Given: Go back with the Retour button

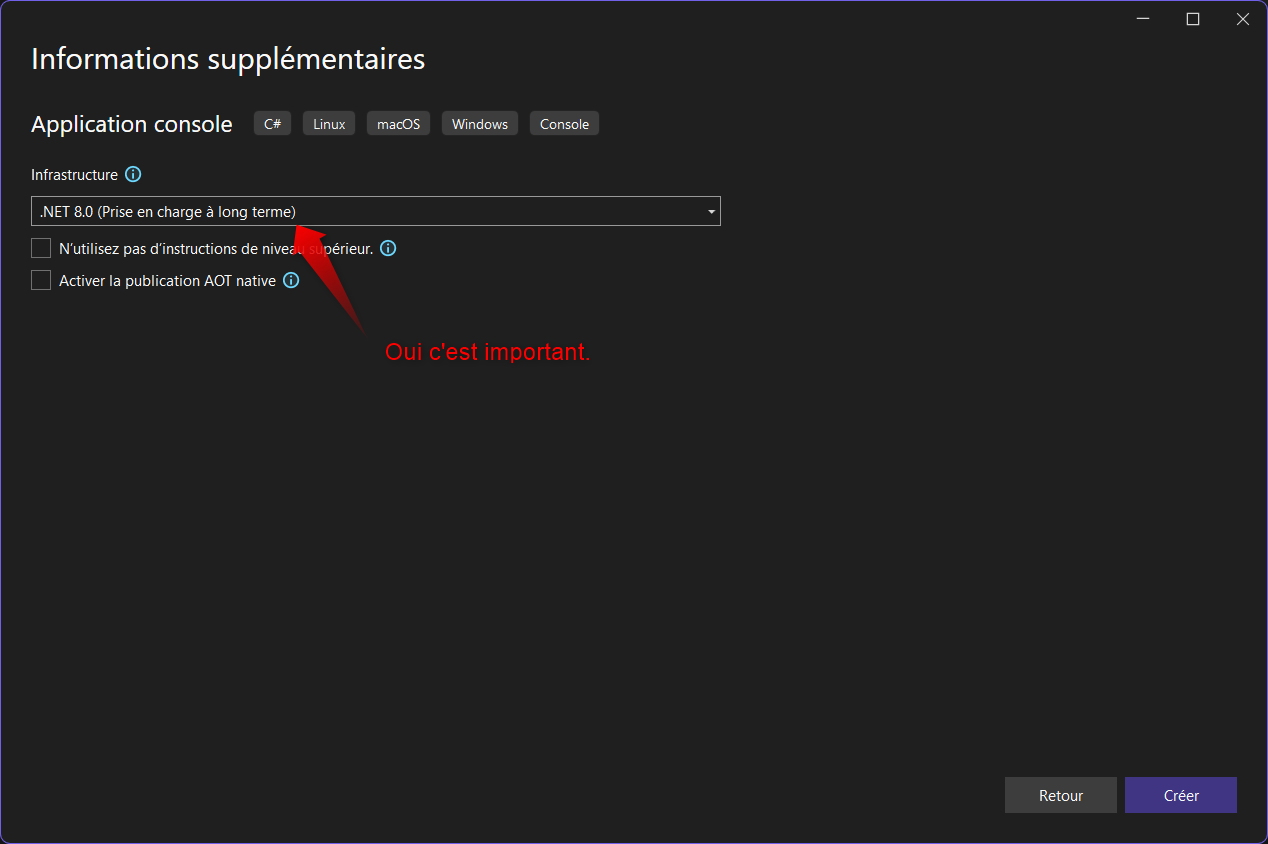Looking at the screenshot, I should click(1060, 796).
